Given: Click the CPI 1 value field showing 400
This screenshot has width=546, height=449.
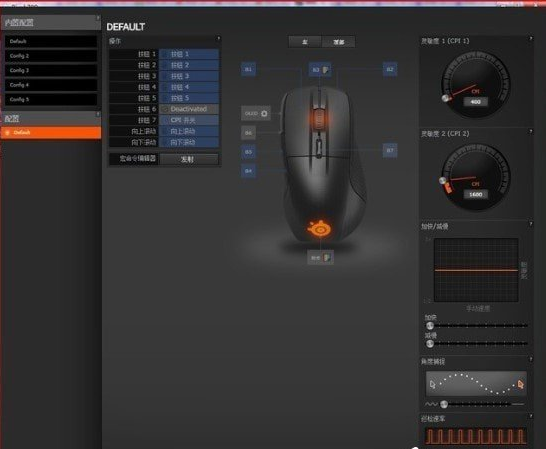Looking at the screenshot, I should pyautogui.click(x=476, y=102).
